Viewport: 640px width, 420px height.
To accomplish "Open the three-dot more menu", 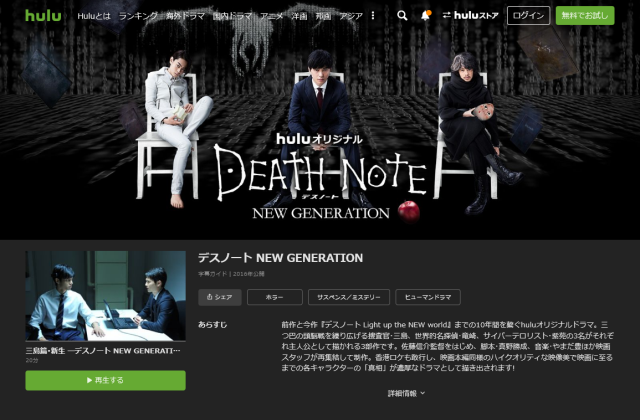I will (x=373, y=16).
